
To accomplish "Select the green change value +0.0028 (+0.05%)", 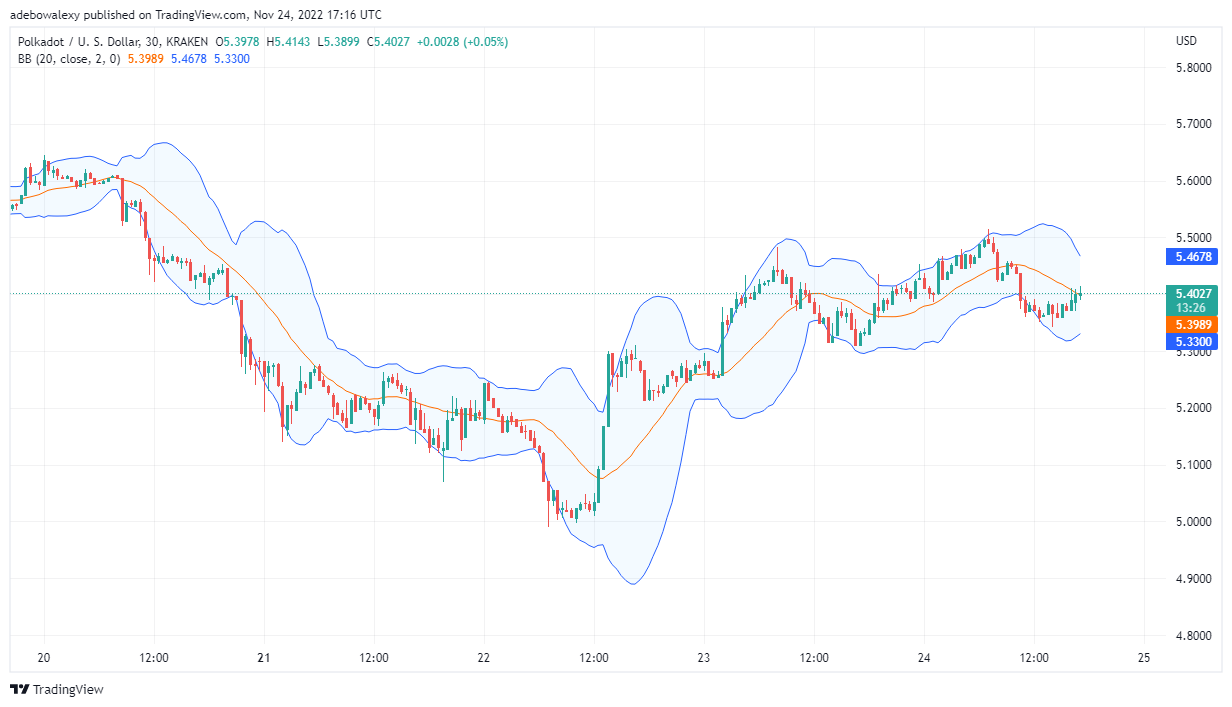I will pyautogui.click(x=460, y=44).
